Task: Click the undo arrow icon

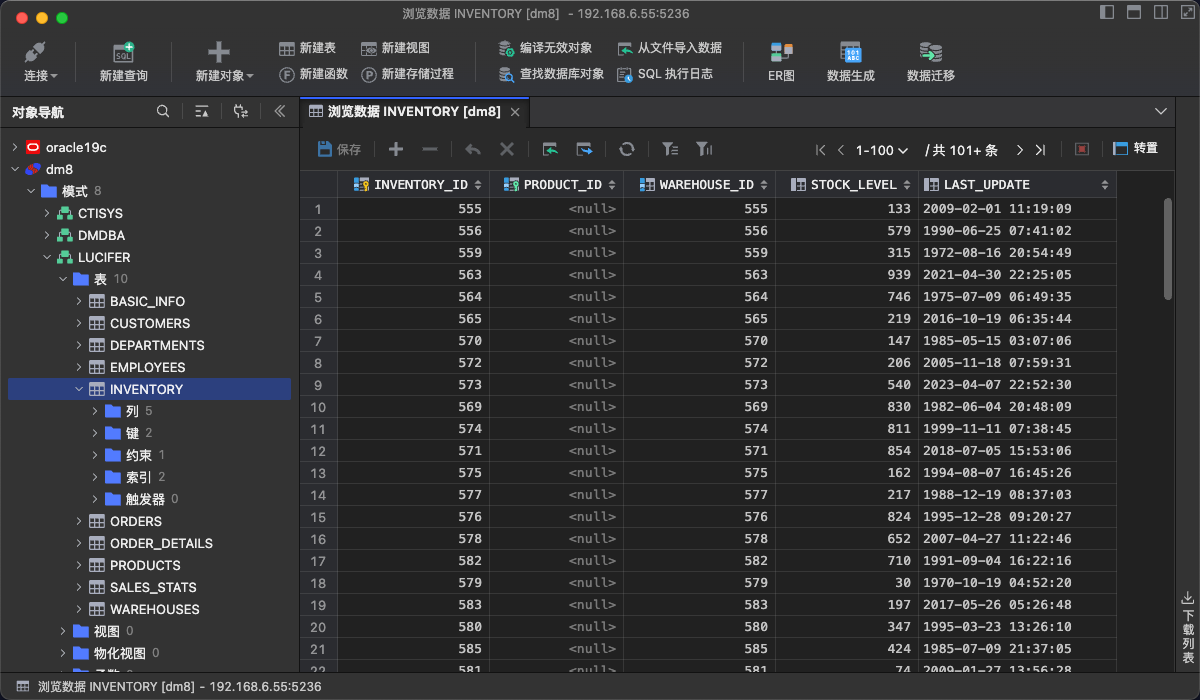Action: coord(473,149)
